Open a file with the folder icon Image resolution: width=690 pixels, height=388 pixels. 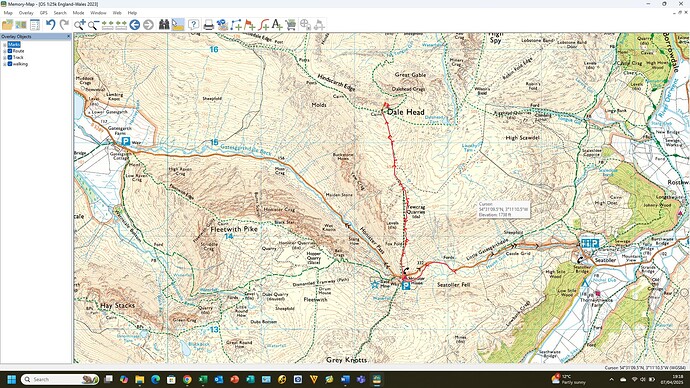(7, 25)
